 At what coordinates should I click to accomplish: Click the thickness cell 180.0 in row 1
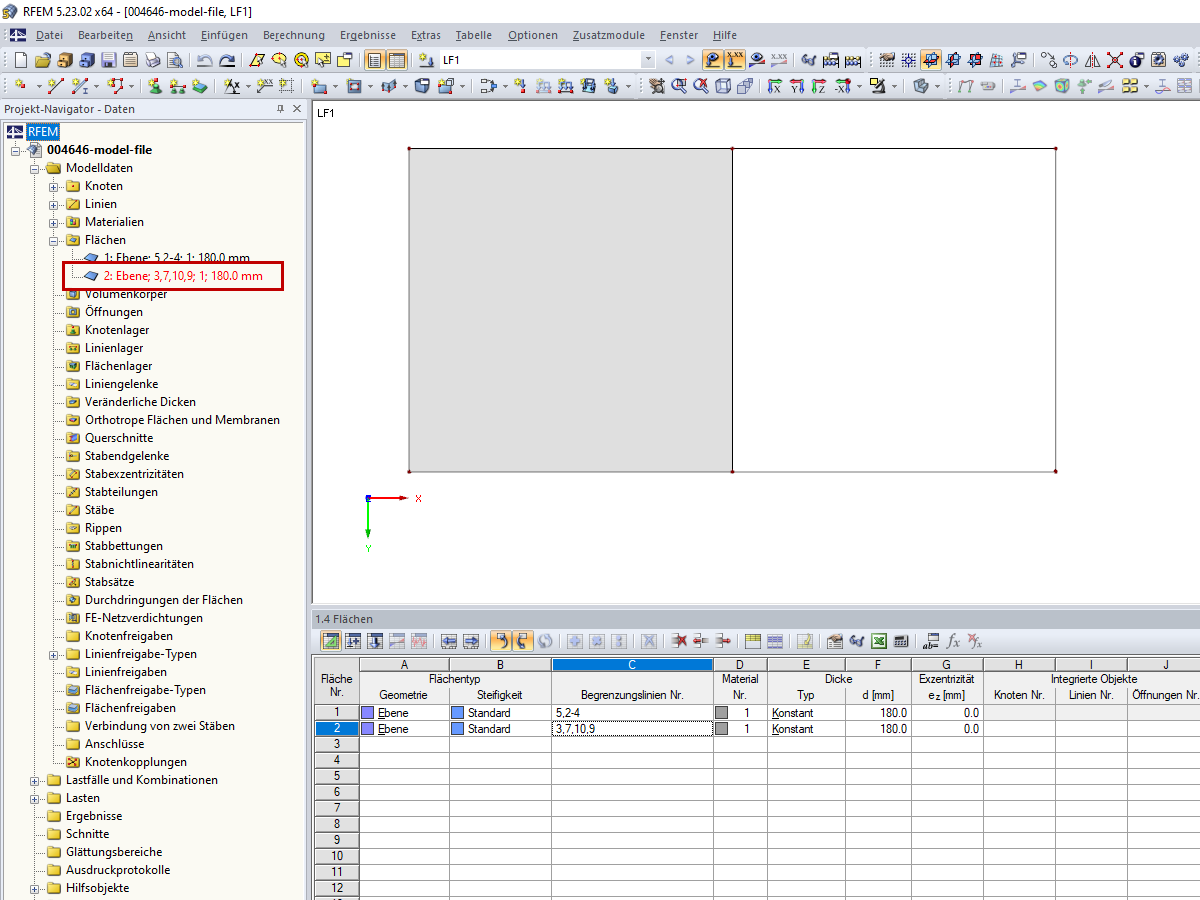[x=878, y=713]
